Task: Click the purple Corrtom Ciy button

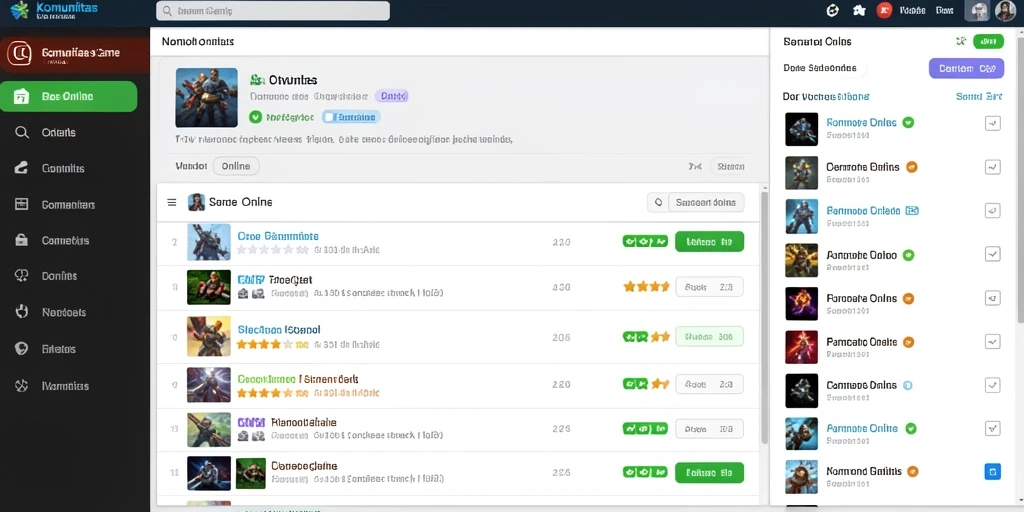Action: point(966,68)
